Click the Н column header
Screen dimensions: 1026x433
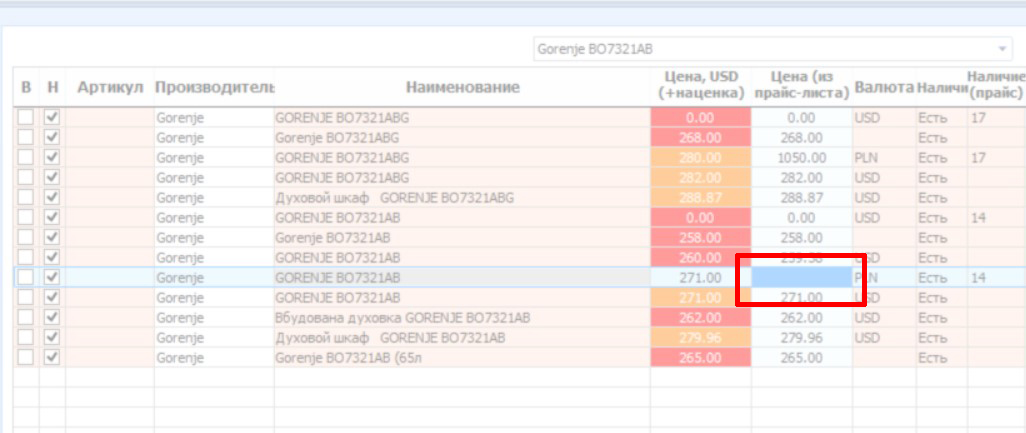pyautogui.click(x=52, y=86)
